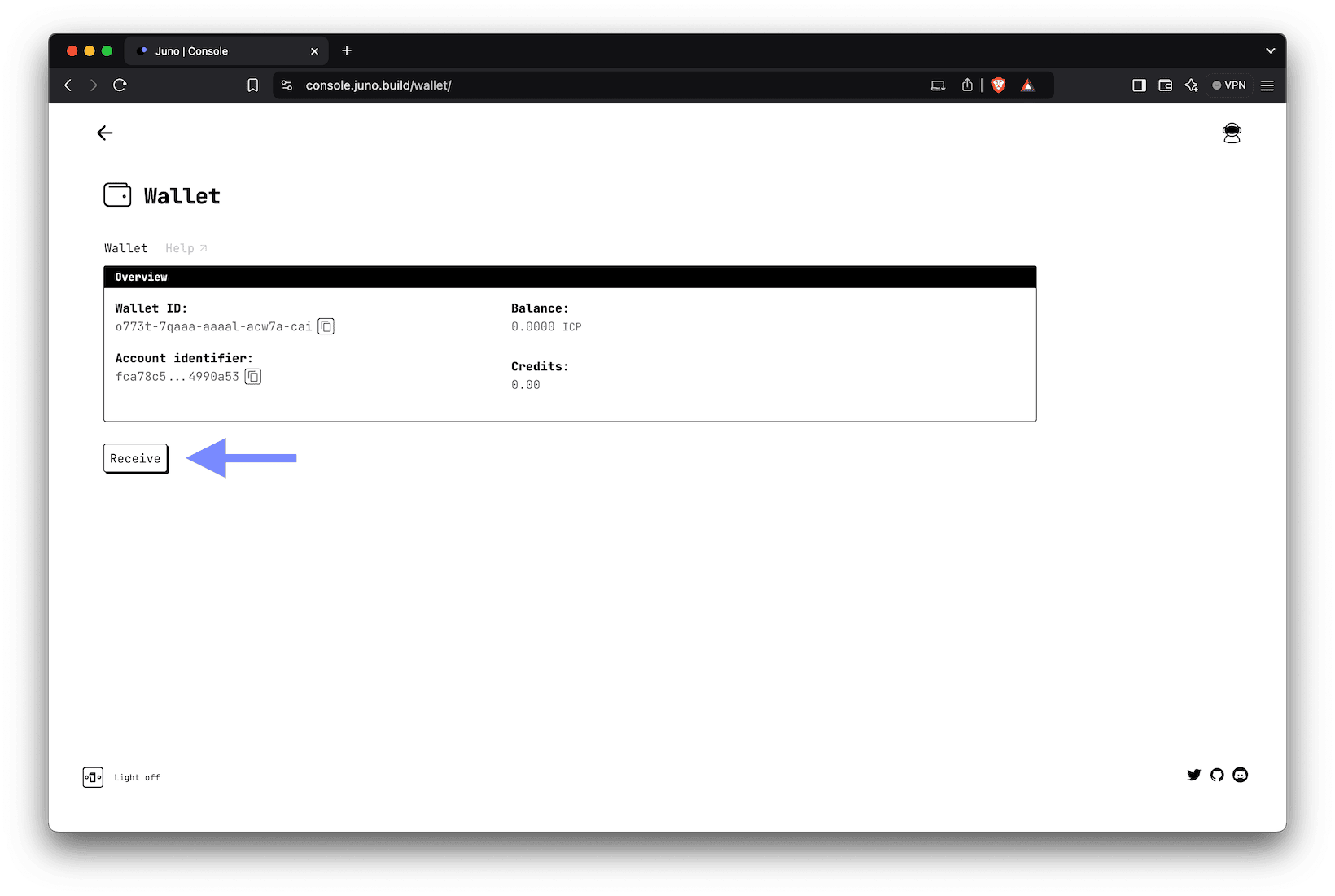This screenshot has width=1335, height=896.
Task: Open the Twitter icon at bottom right
Action: click(1194, 775)
